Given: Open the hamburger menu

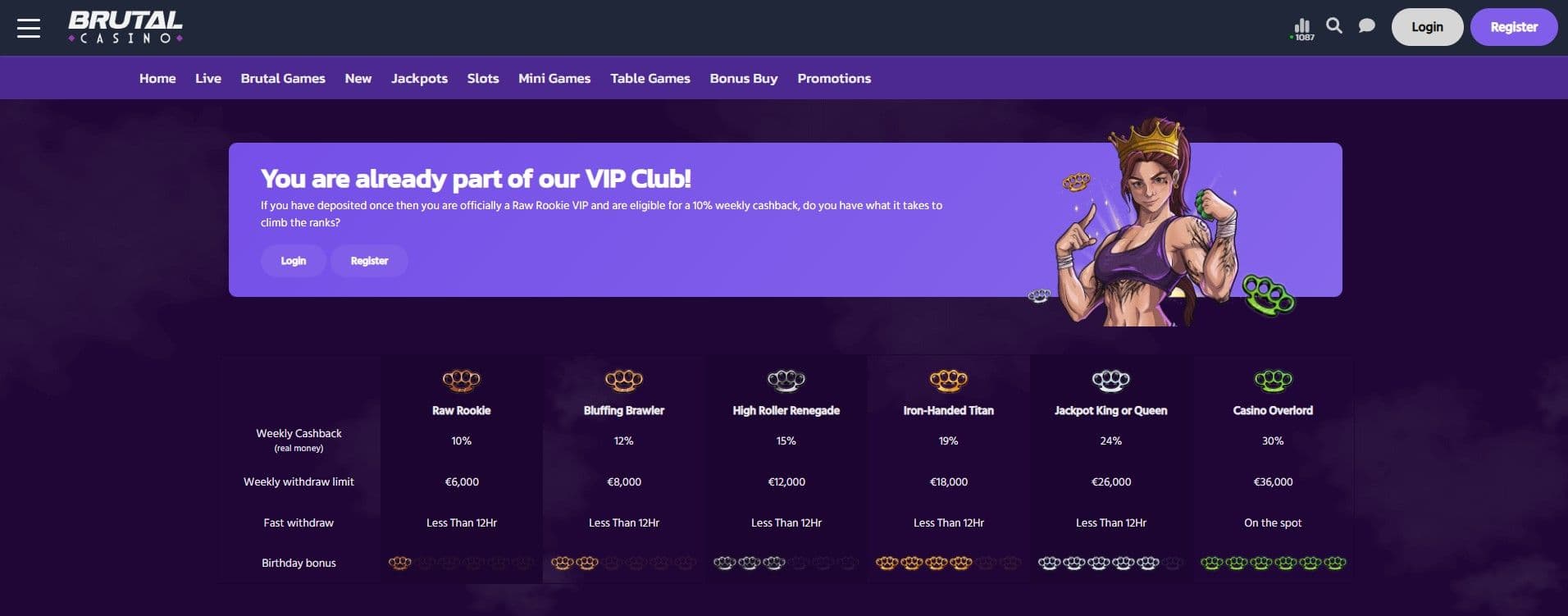Looking at the screenshot, I should (29, 27).
